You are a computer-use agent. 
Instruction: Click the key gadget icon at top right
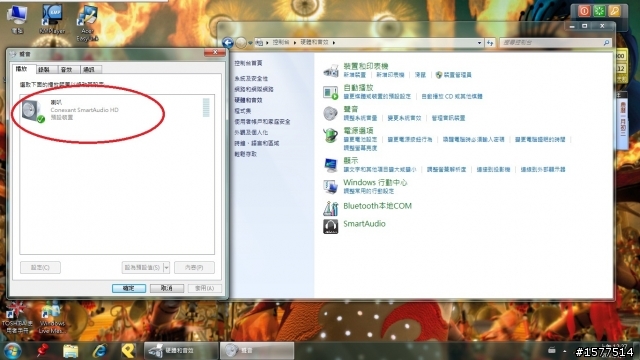pos(614,11)
